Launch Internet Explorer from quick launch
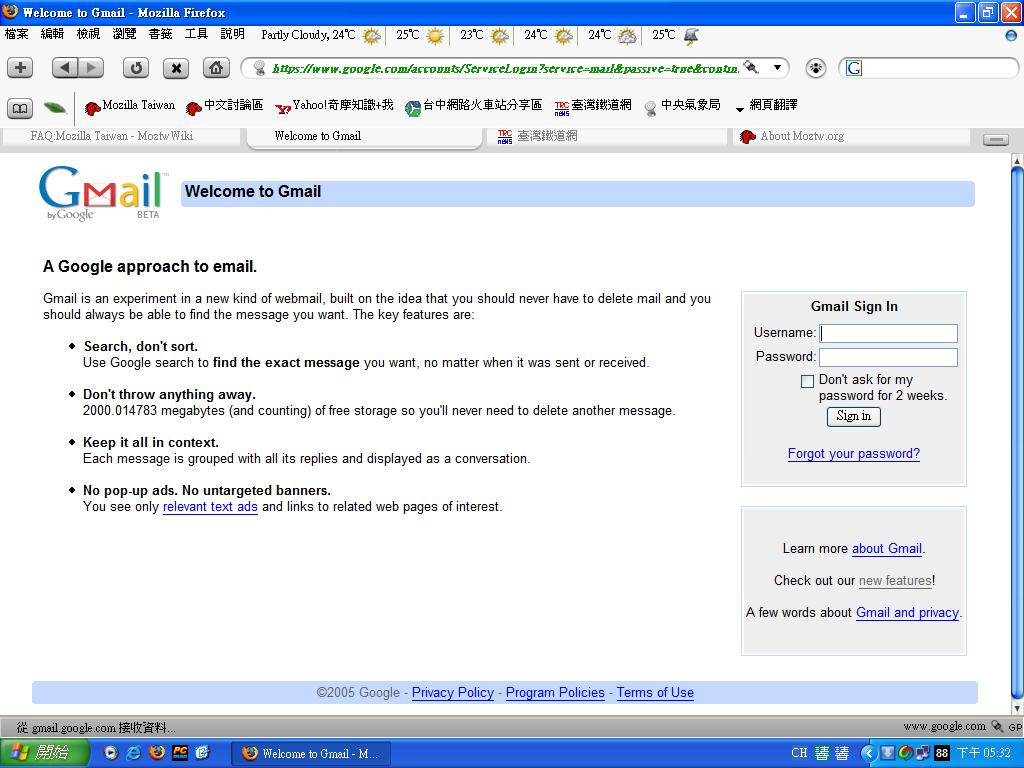Viewport: 1024px width, 768px height. 133,753
